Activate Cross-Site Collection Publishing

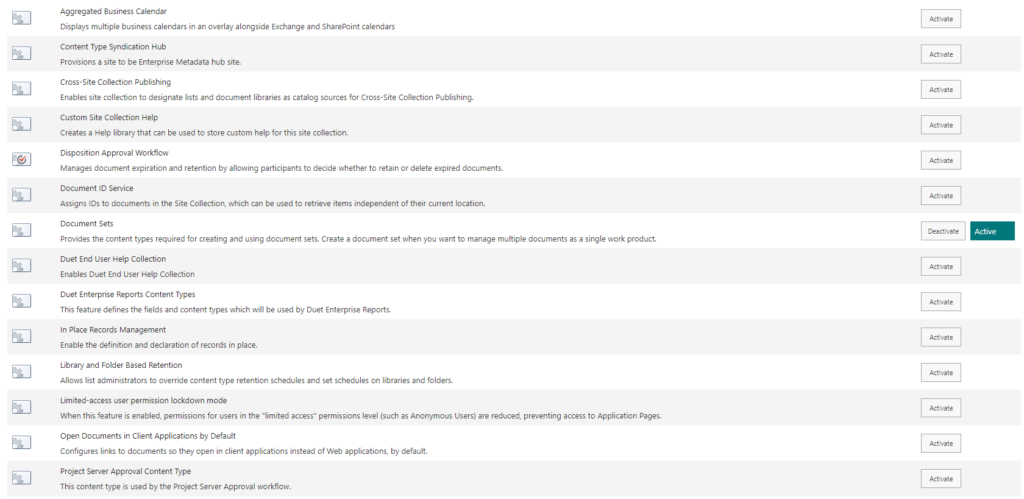pos(941,89)
